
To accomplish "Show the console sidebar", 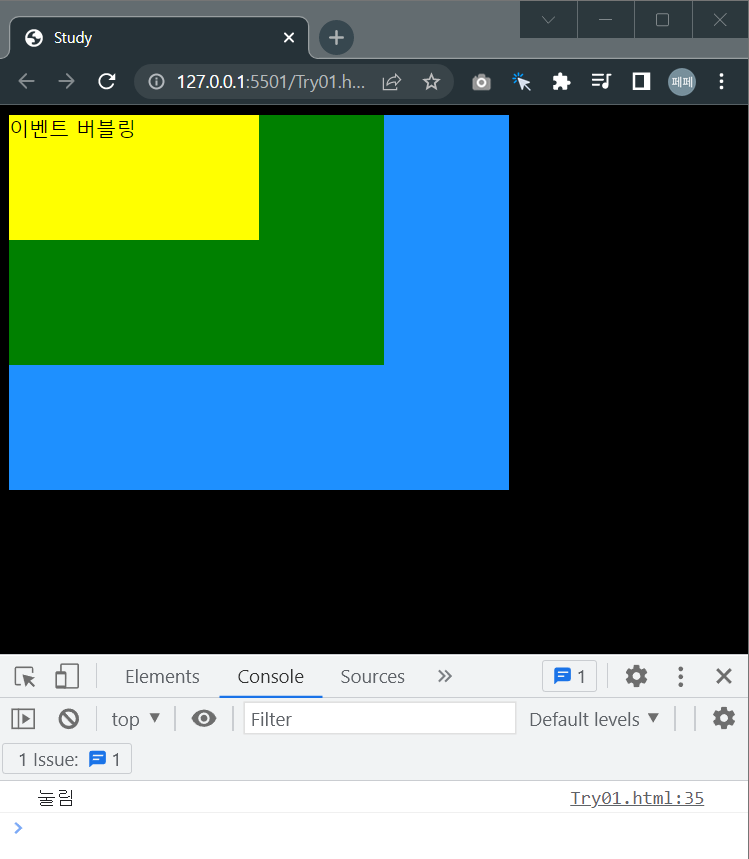I will 23,719.
